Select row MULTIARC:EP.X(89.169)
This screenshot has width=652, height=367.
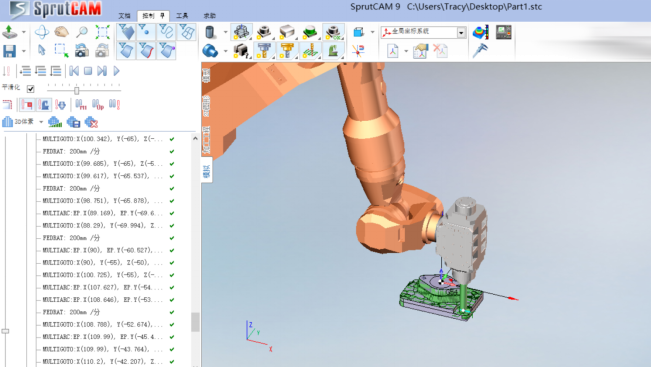coord(104,213)
